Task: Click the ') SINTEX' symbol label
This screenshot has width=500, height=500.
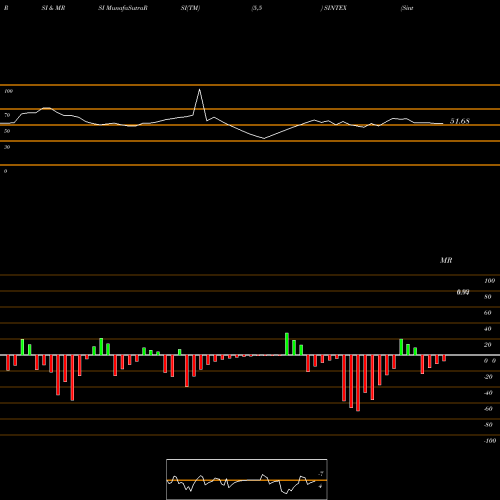Action: coord(334,8)
